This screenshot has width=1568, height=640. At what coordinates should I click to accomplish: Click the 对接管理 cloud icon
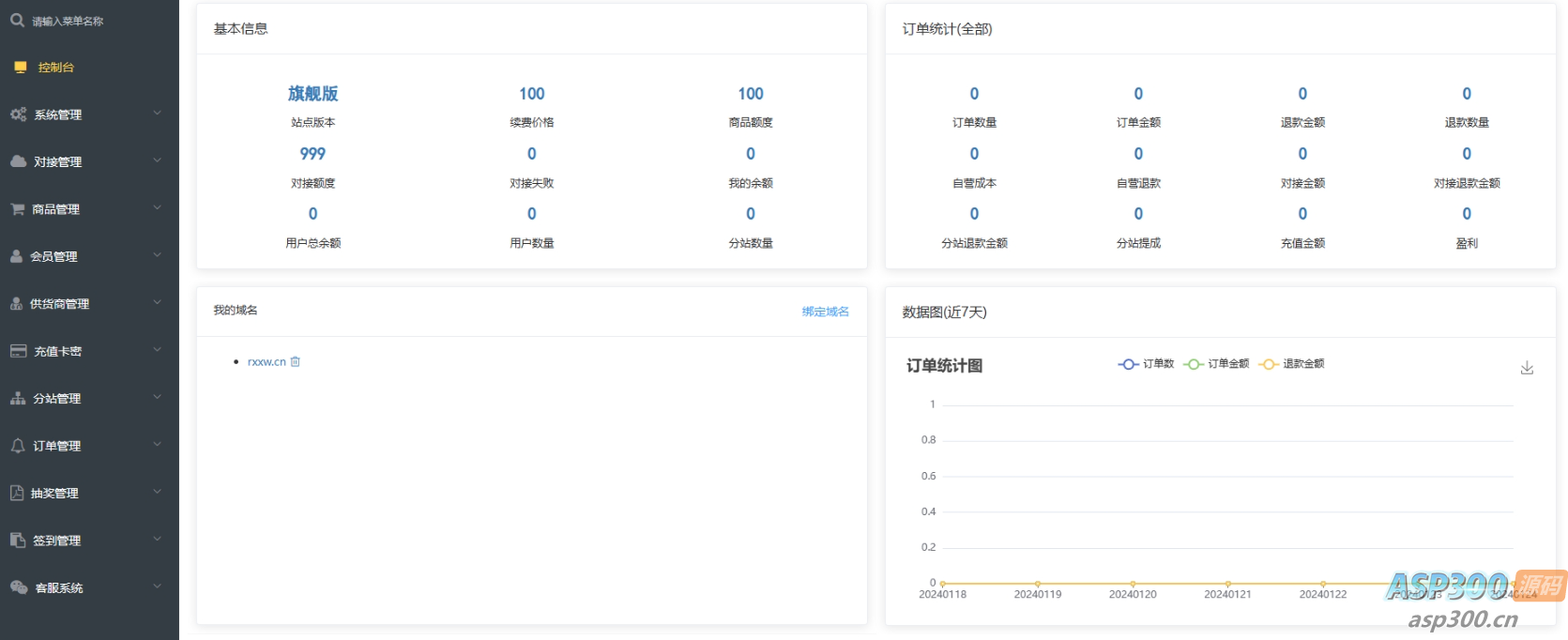18,161
